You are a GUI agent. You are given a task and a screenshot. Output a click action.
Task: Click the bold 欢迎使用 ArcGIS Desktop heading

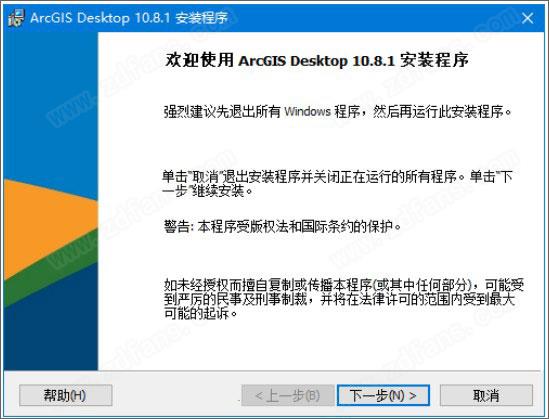[x=317, y=60]
